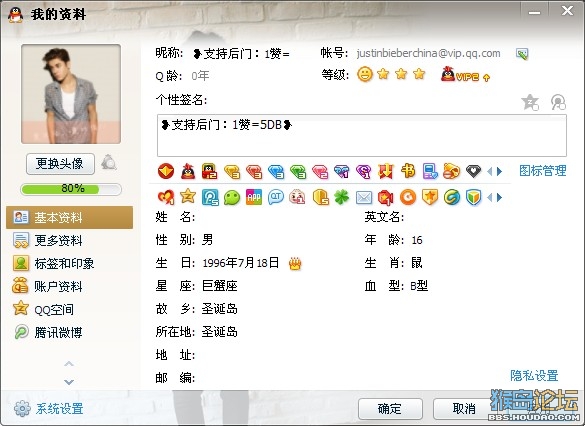This screenshot has width=585, height=426.
Task: Click the profile avatar photo
Action: (71, 94)
